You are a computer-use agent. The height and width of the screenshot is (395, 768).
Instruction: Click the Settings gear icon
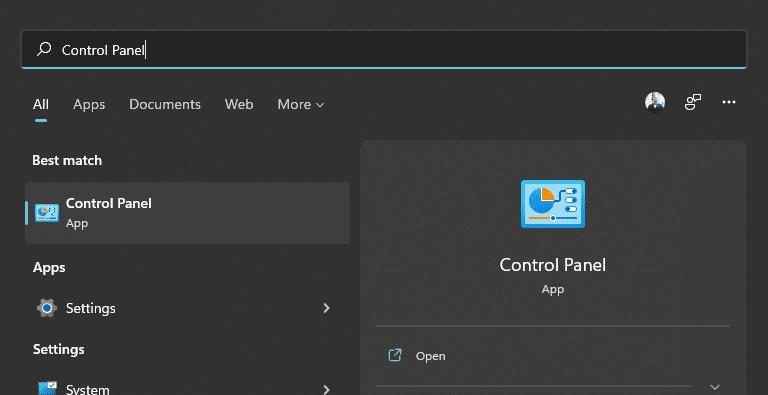coord(47,308)
